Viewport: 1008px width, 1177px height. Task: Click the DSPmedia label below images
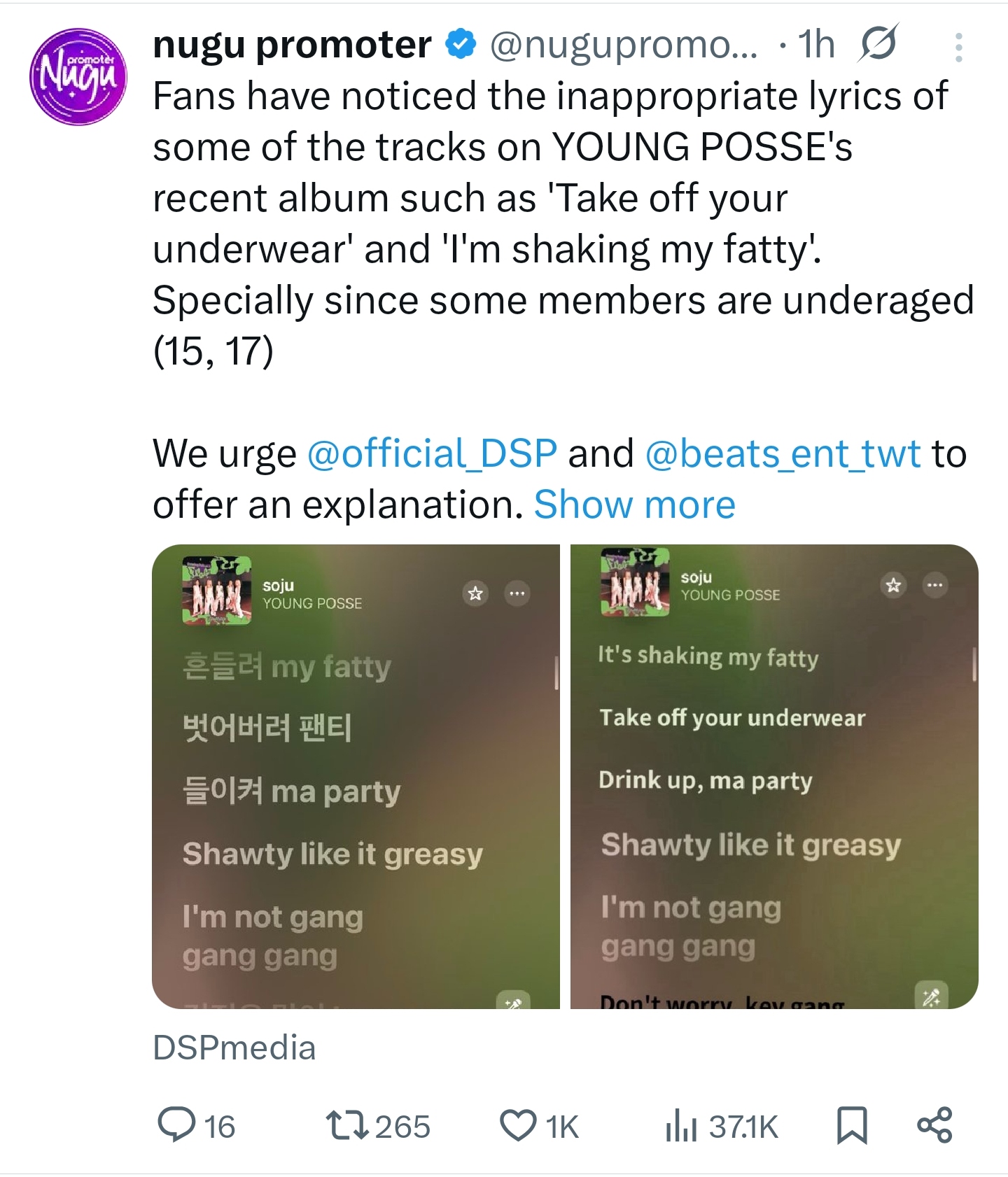[234, 1048]
